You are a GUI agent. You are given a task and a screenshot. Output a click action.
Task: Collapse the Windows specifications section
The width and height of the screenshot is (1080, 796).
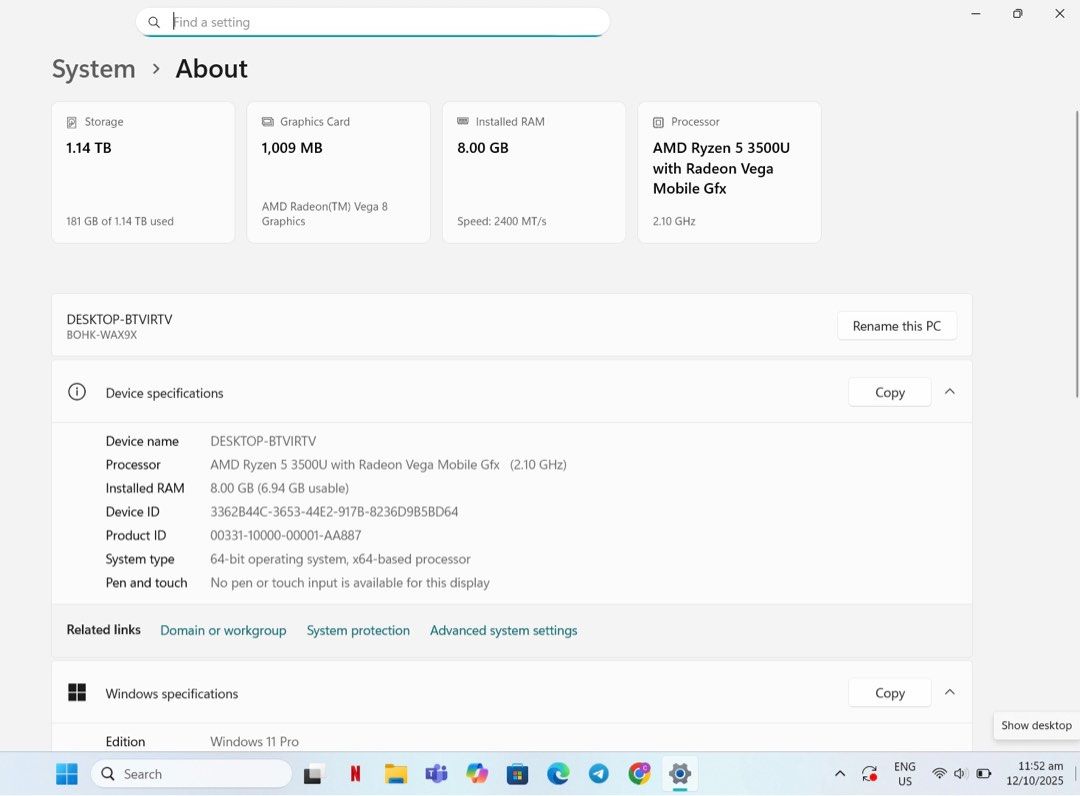coord(949,692)
